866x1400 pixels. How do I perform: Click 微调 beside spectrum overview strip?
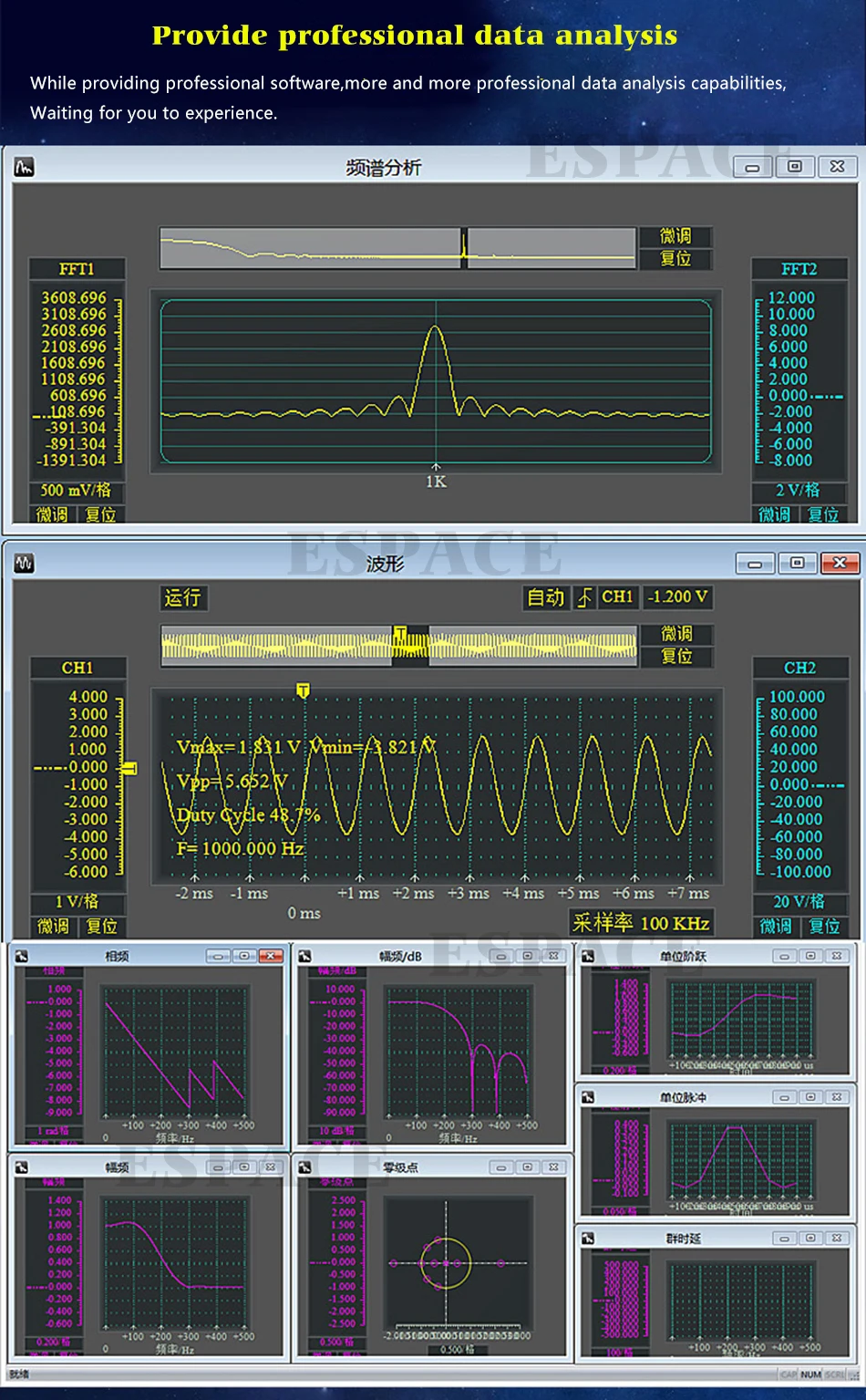pos(675,237)
